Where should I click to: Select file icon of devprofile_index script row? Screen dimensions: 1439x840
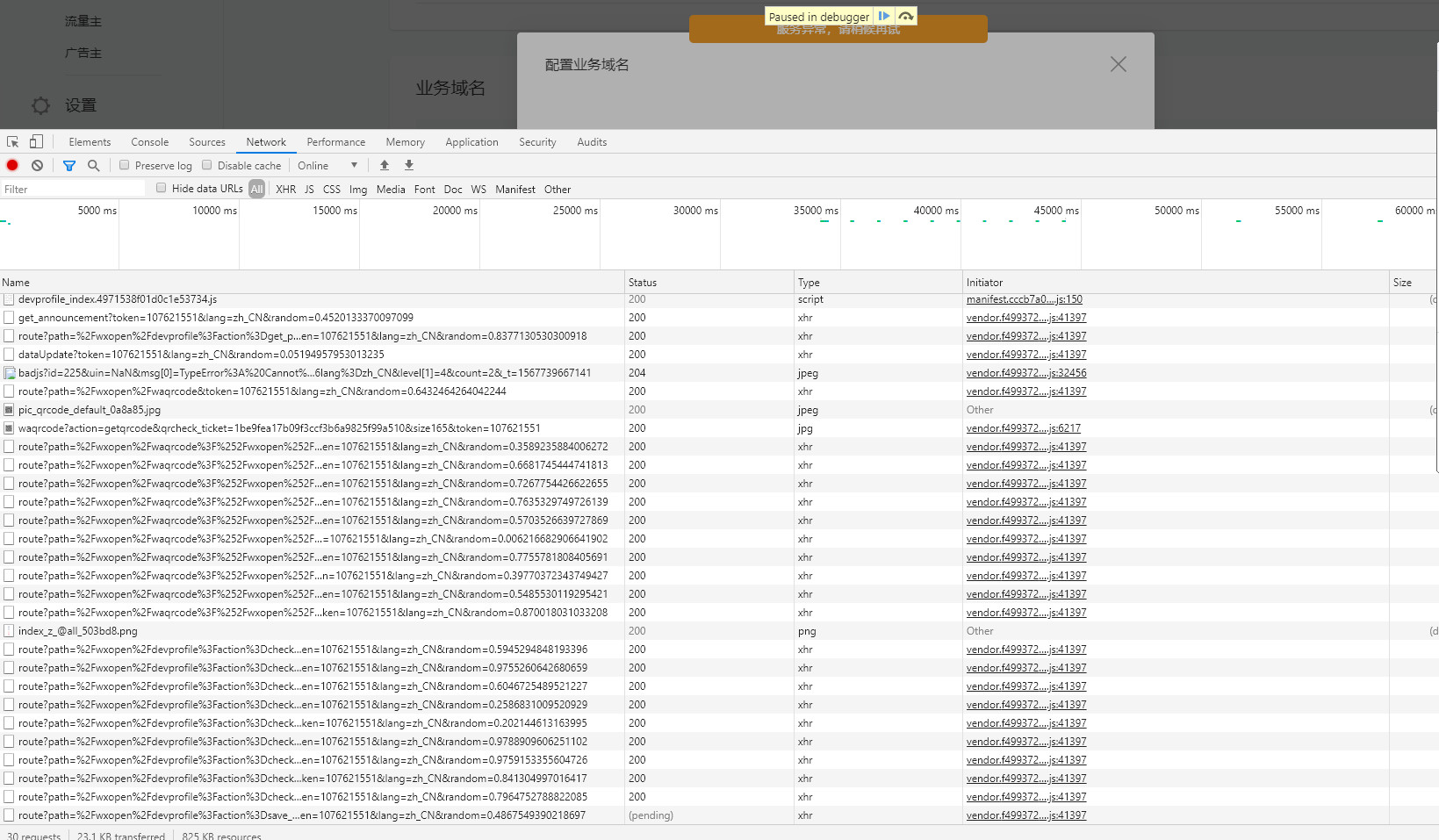click(9, 299)
